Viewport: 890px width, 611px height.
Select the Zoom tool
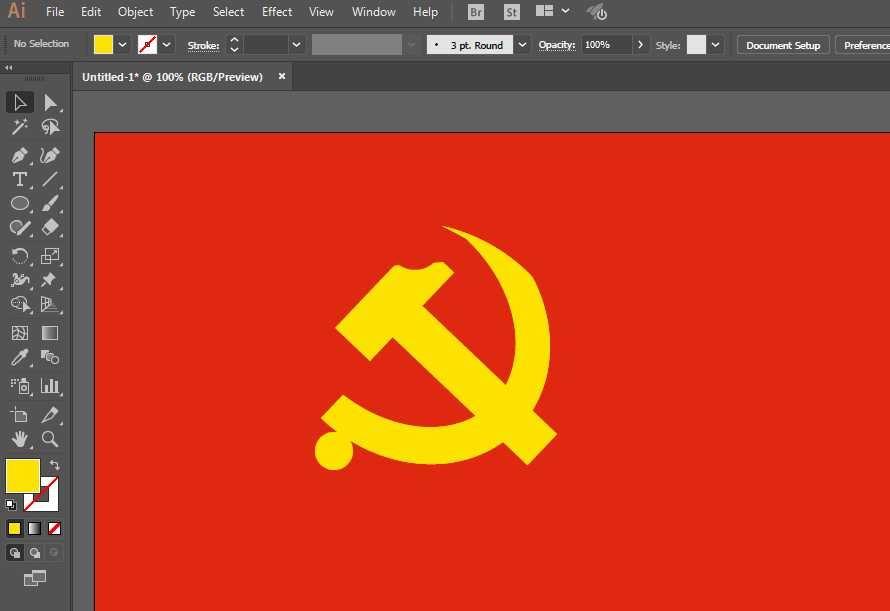pos(52,439)
